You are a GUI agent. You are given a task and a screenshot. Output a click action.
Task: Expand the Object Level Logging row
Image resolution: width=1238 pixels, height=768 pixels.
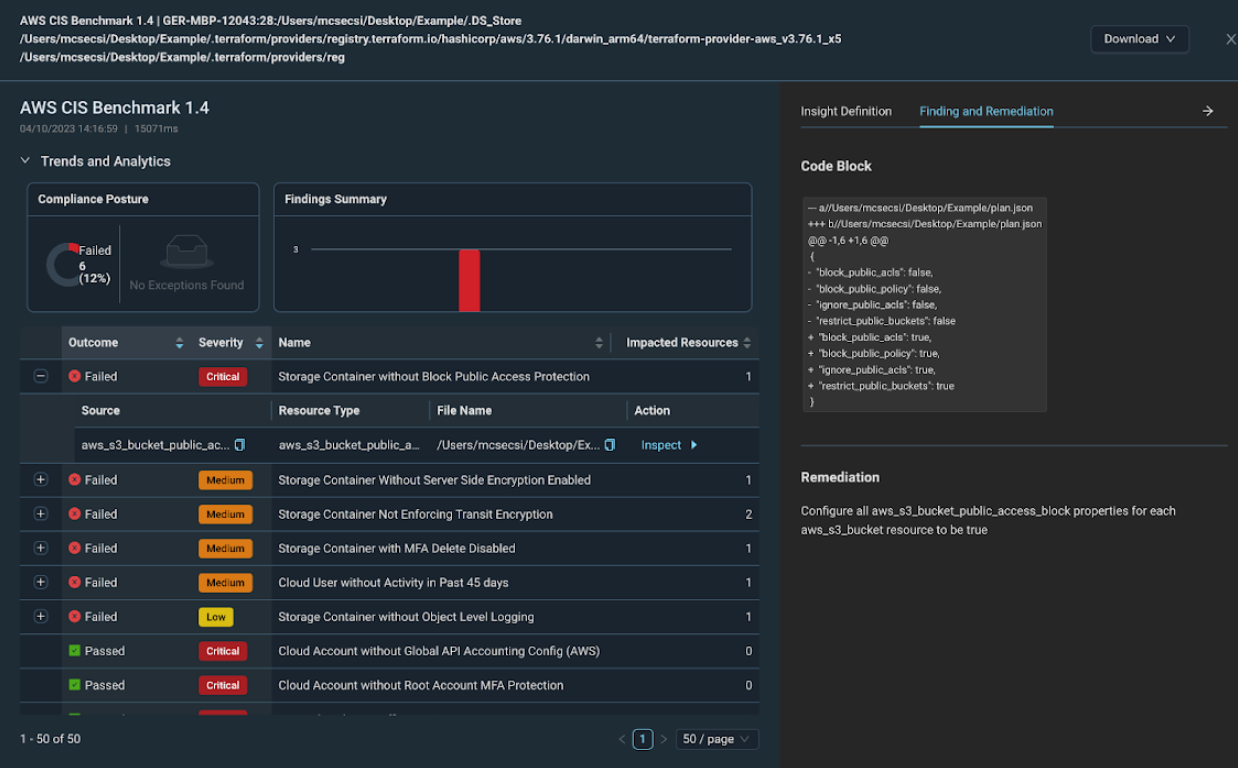click(41, 617)
